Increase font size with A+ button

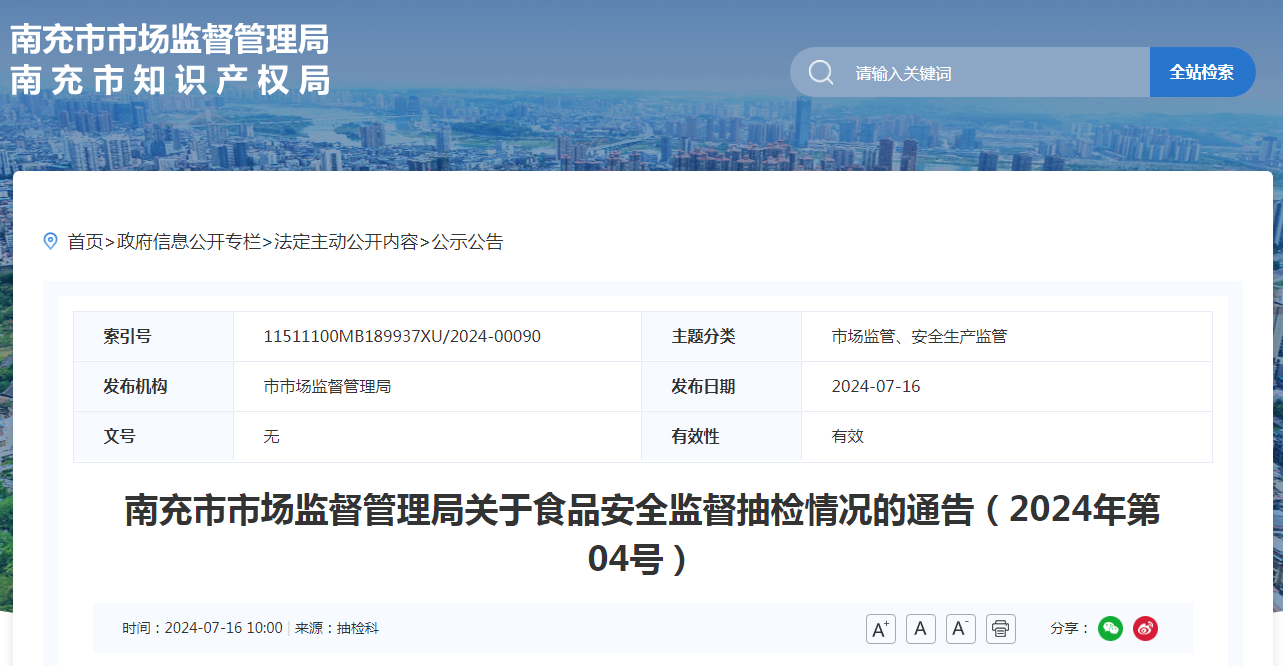(880, 629)
